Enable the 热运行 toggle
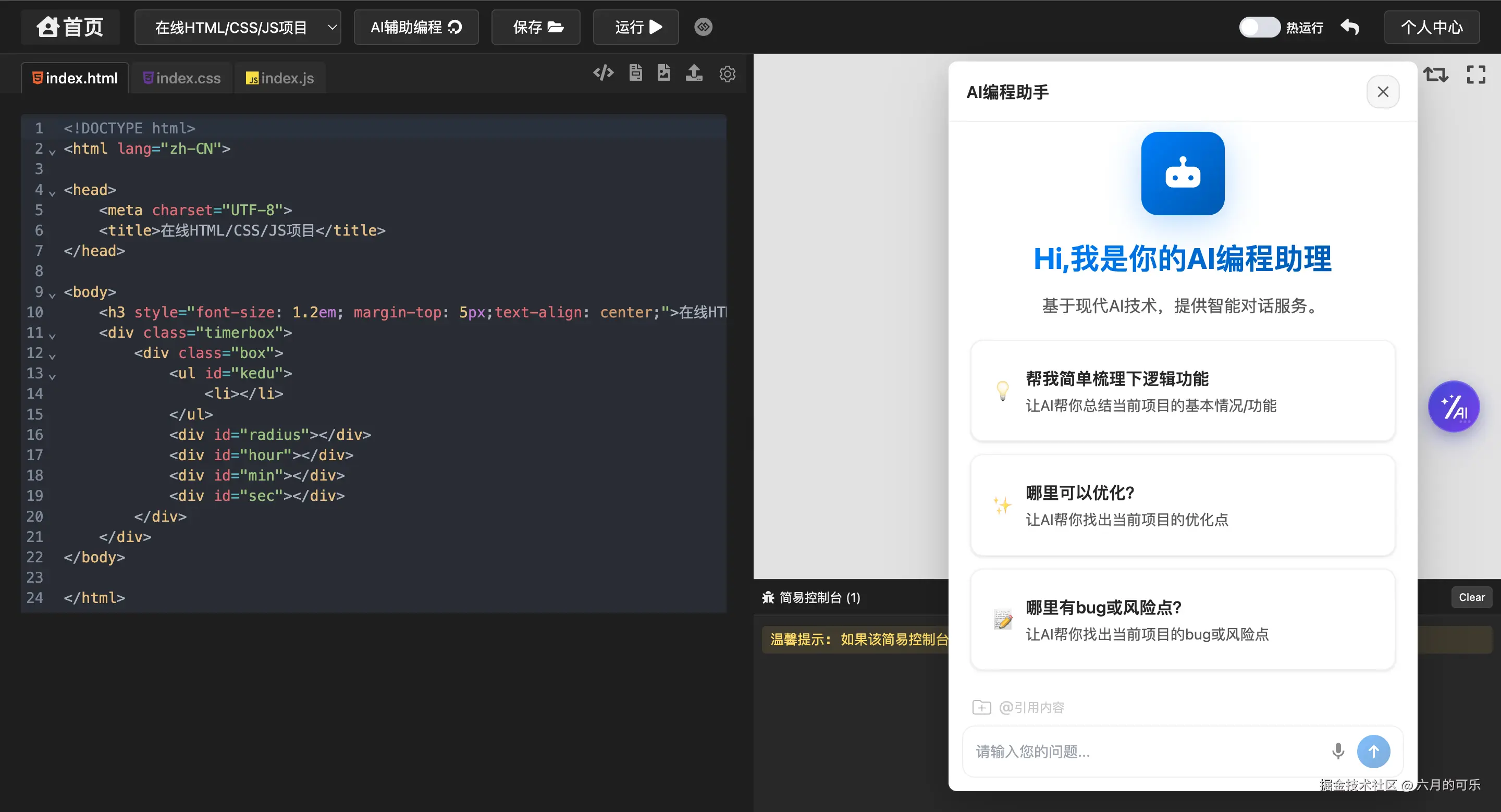This screenshot has height=812, width=1501. click(1259, 26)
